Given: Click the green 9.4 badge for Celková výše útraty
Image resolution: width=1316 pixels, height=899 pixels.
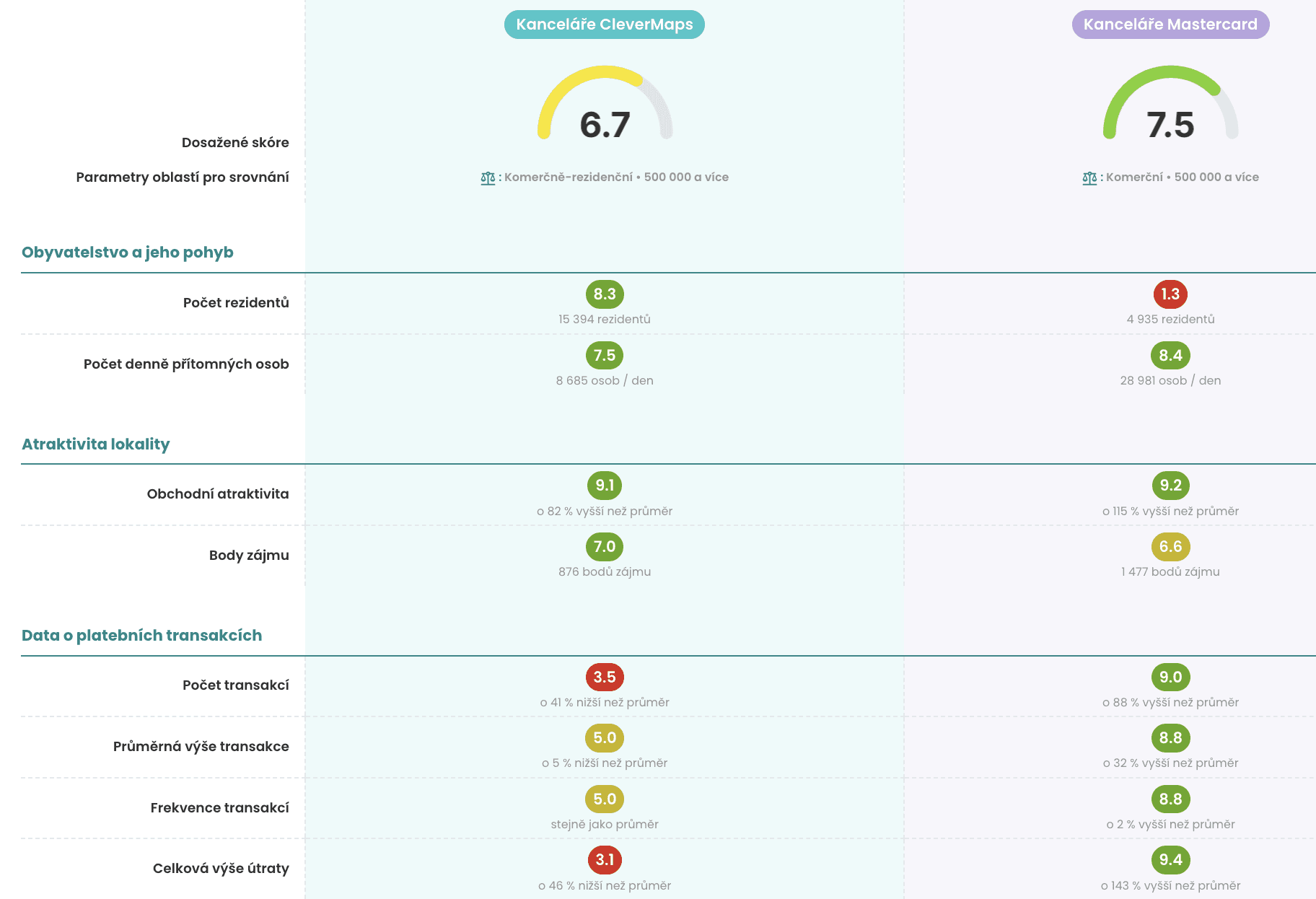Looking at the screenshot, I should tap(1170, 860).
